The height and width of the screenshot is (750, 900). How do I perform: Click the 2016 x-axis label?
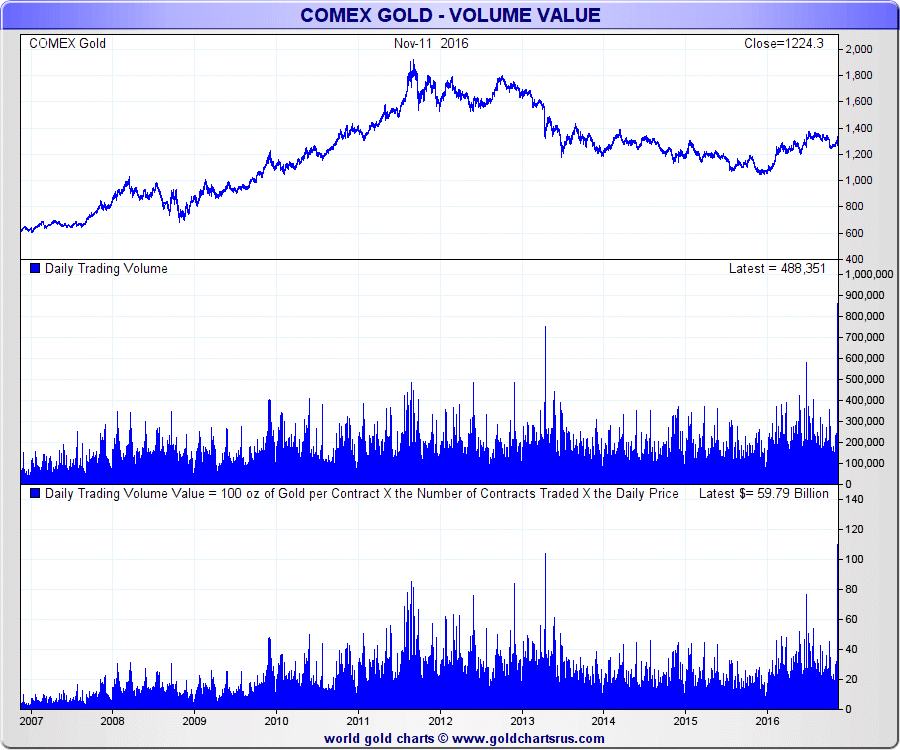tap(767, 721)
